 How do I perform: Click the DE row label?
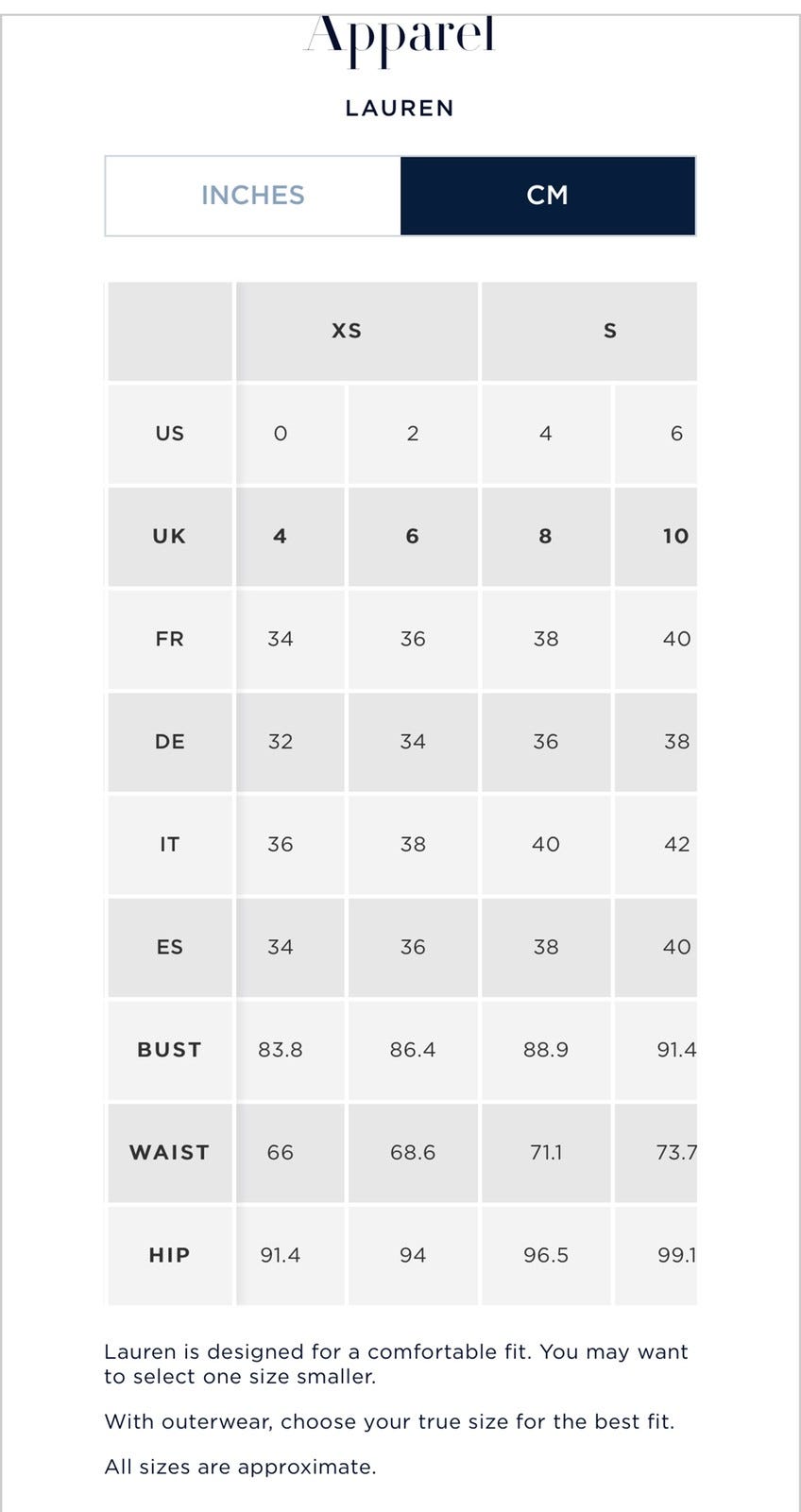[x=170, y=742]
